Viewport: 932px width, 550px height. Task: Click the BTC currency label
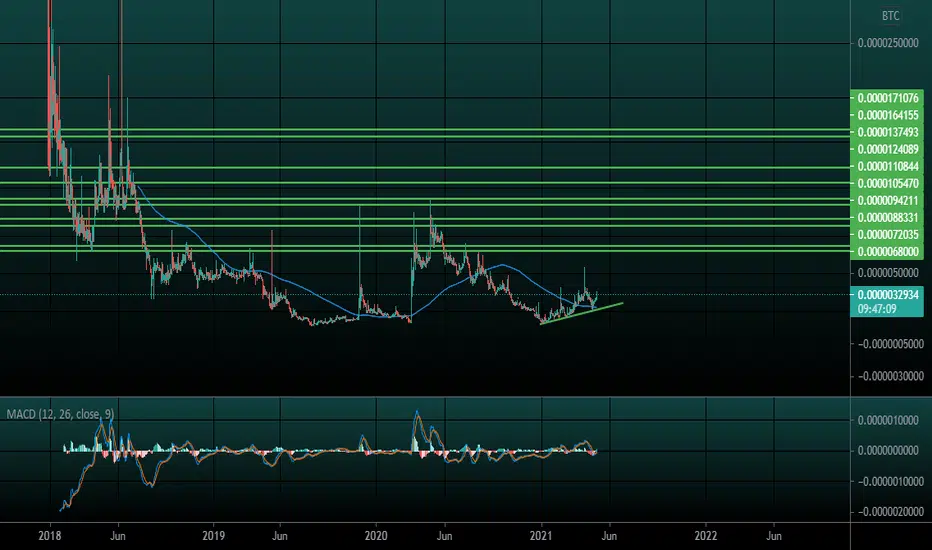[x=890, y=16]
